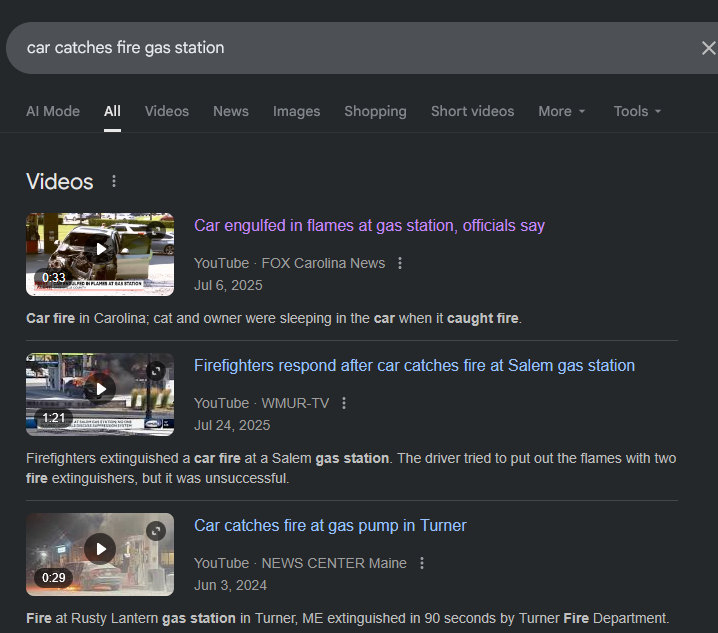Expand preview icon on FOX Carolina thumbnail
Viewport: 718px width, 633px height.
click(x=156, y=231)
